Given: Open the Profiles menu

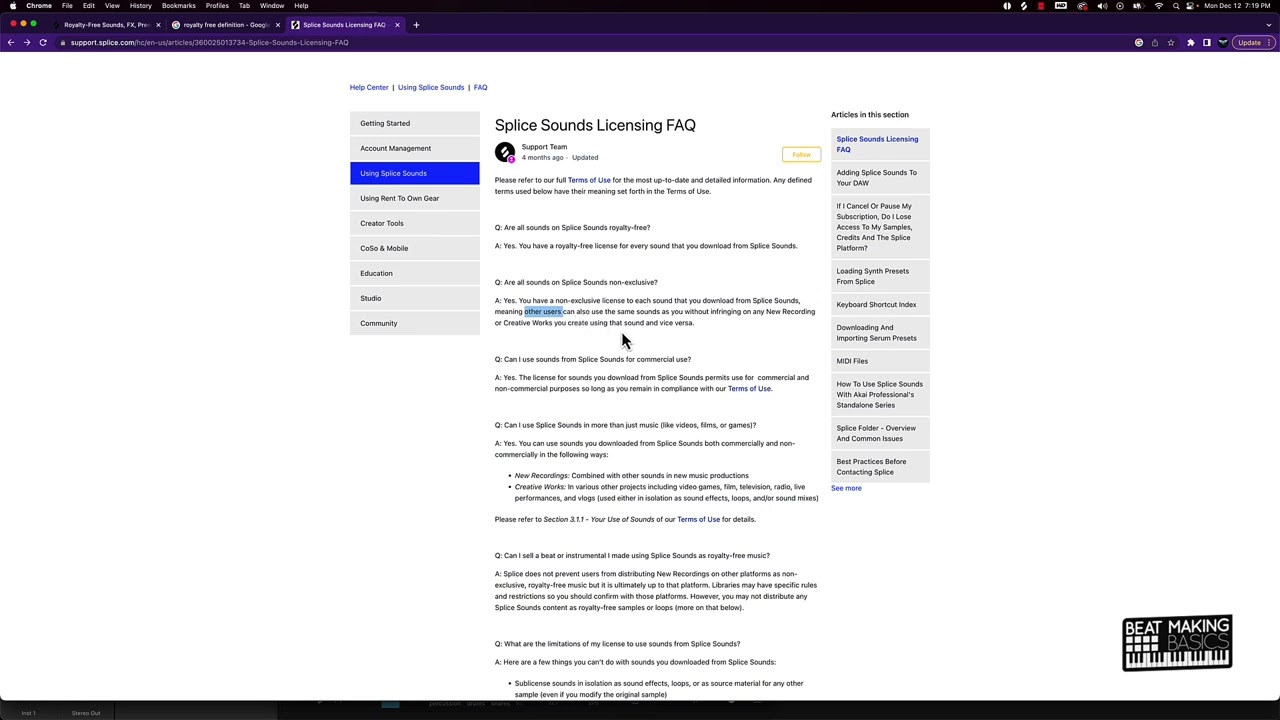Looking at the screenshot, I should tap(217, 6).
